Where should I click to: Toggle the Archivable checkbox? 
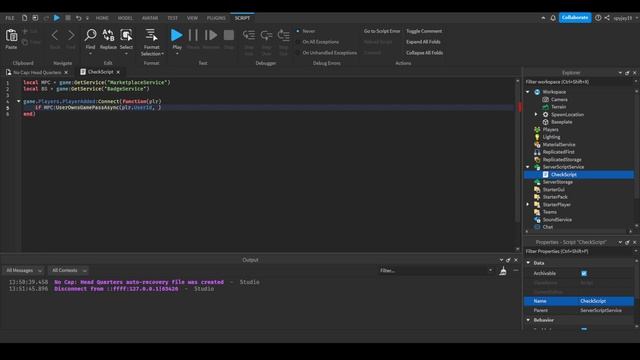[x=584, y=273]
